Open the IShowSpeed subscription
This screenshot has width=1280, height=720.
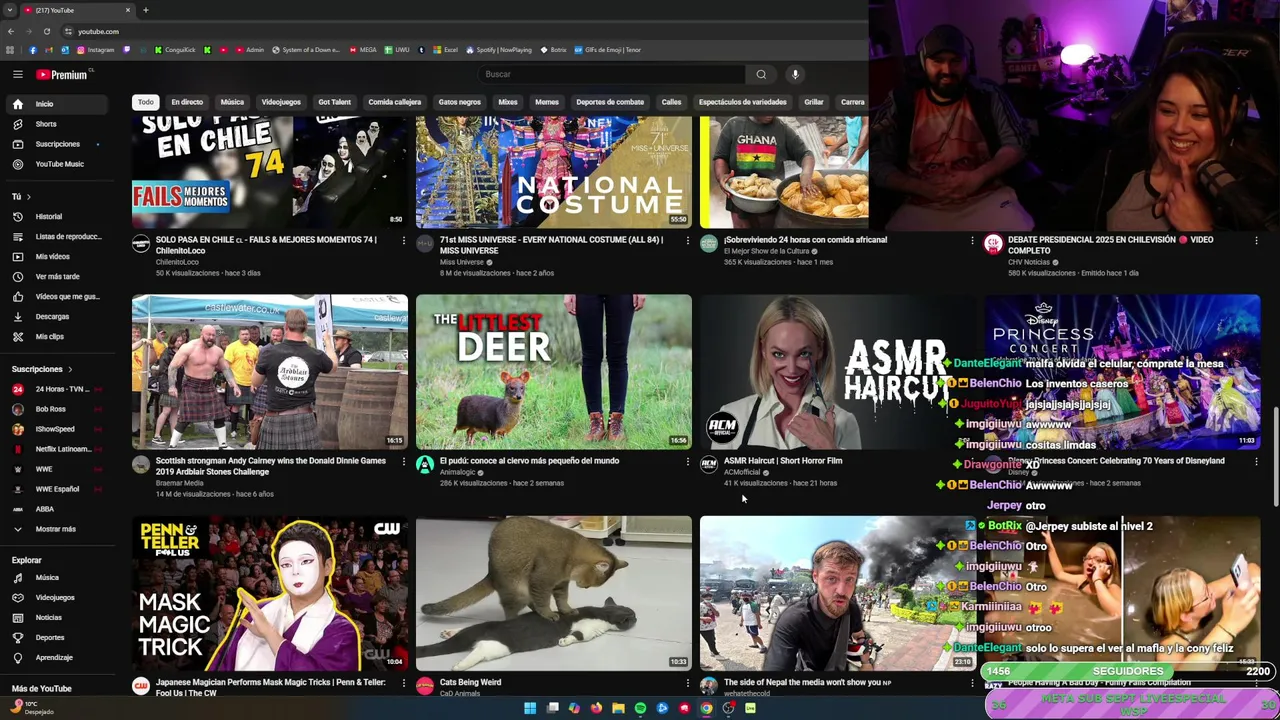pos(55,429)
